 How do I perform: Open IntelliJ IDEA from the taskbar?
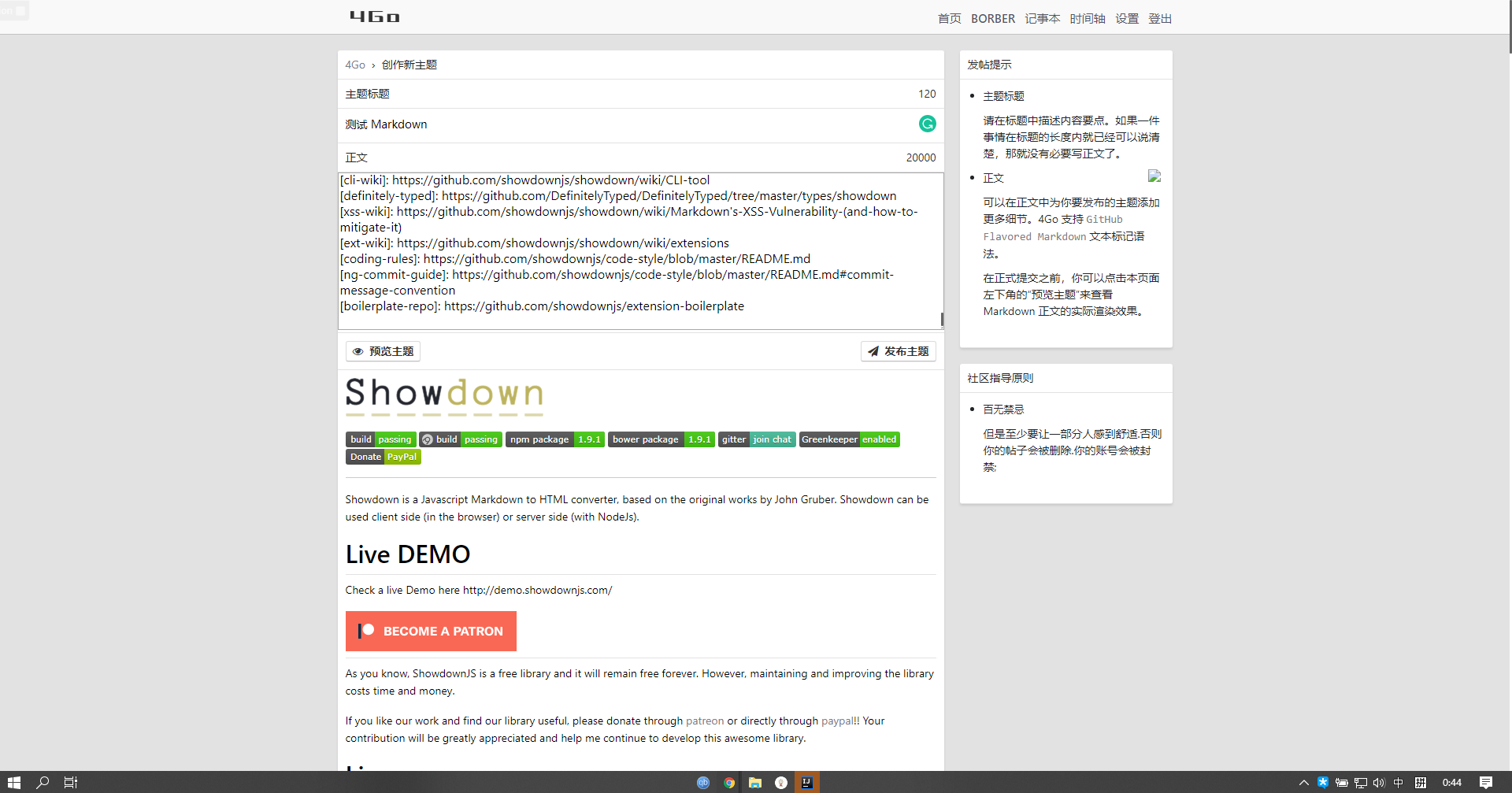pyautogui.click(x=807, y=782)
